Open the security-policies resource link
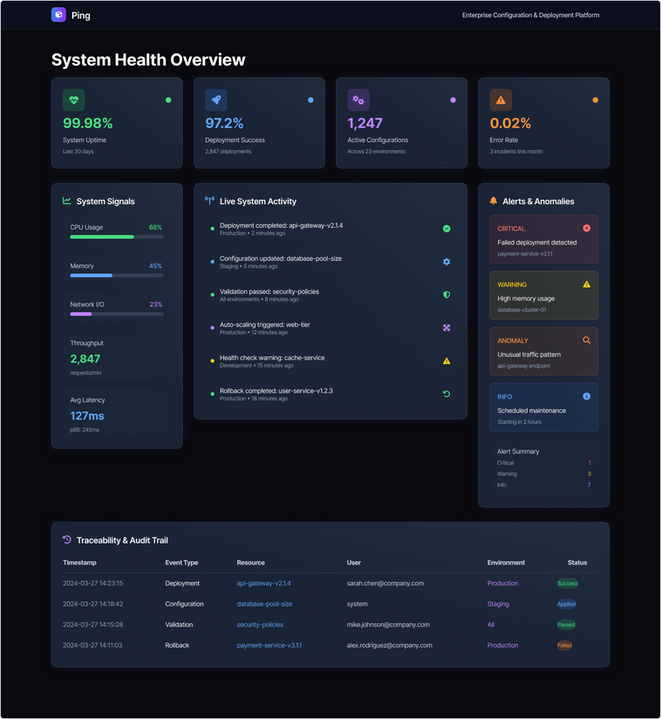 [260, 625]
